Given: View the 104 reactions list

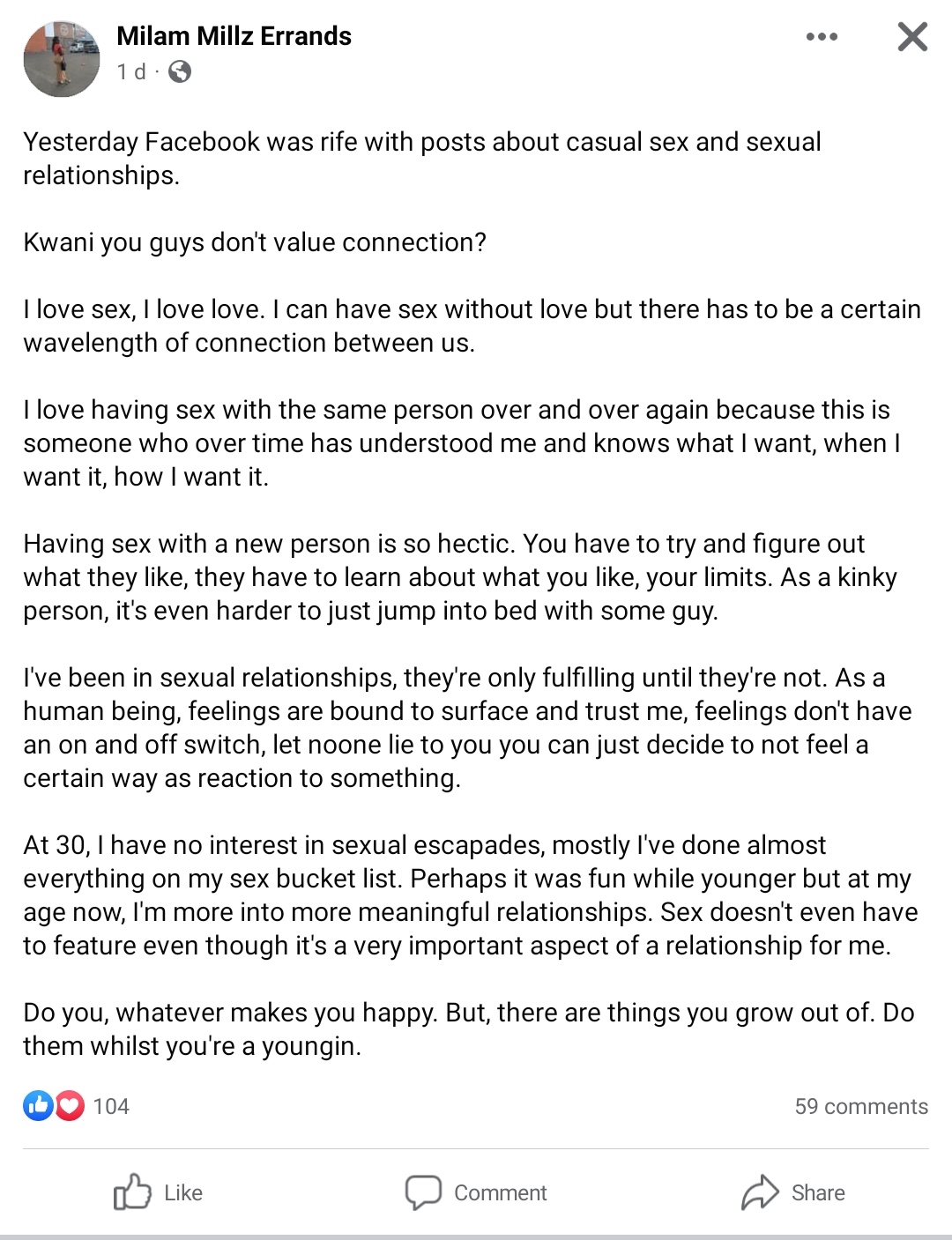Looking at the screenshot, I should pos(111,1106).
